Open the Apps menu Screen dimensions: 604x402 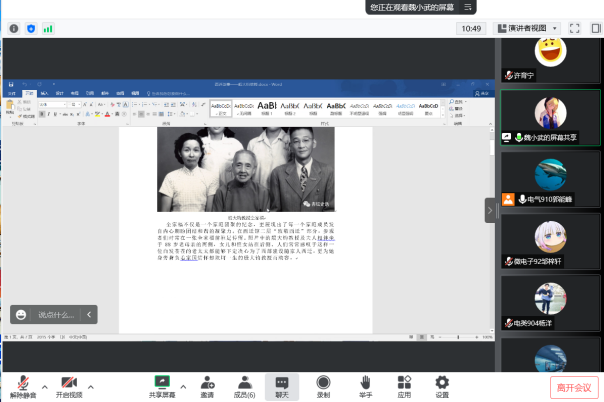click(x=404, y=387)
